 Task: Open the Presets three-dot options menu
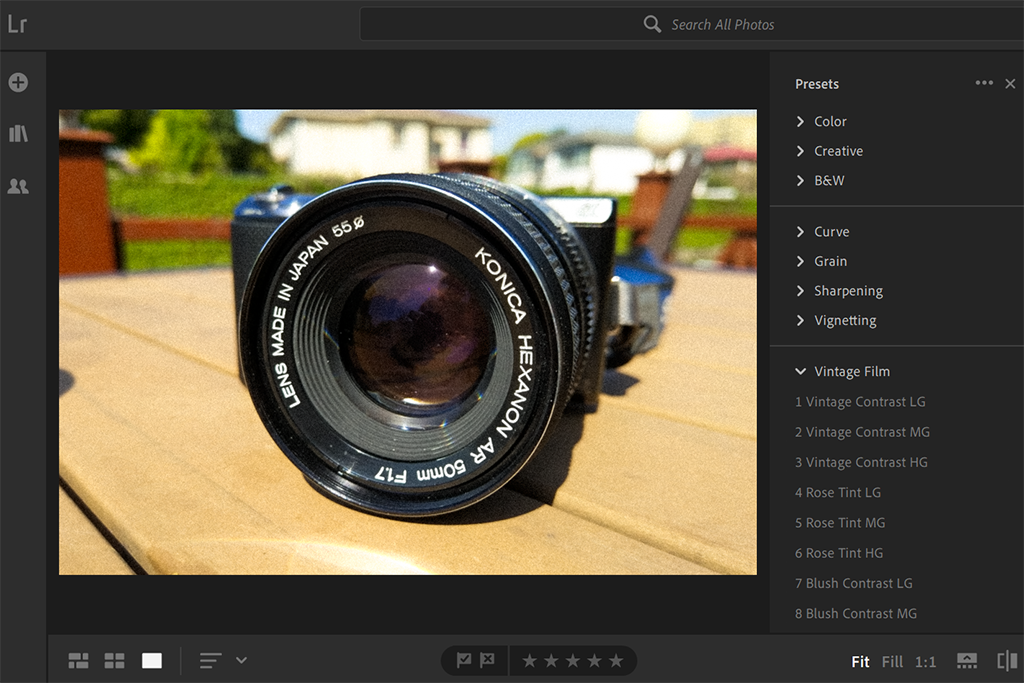click(x=984, y=83)
